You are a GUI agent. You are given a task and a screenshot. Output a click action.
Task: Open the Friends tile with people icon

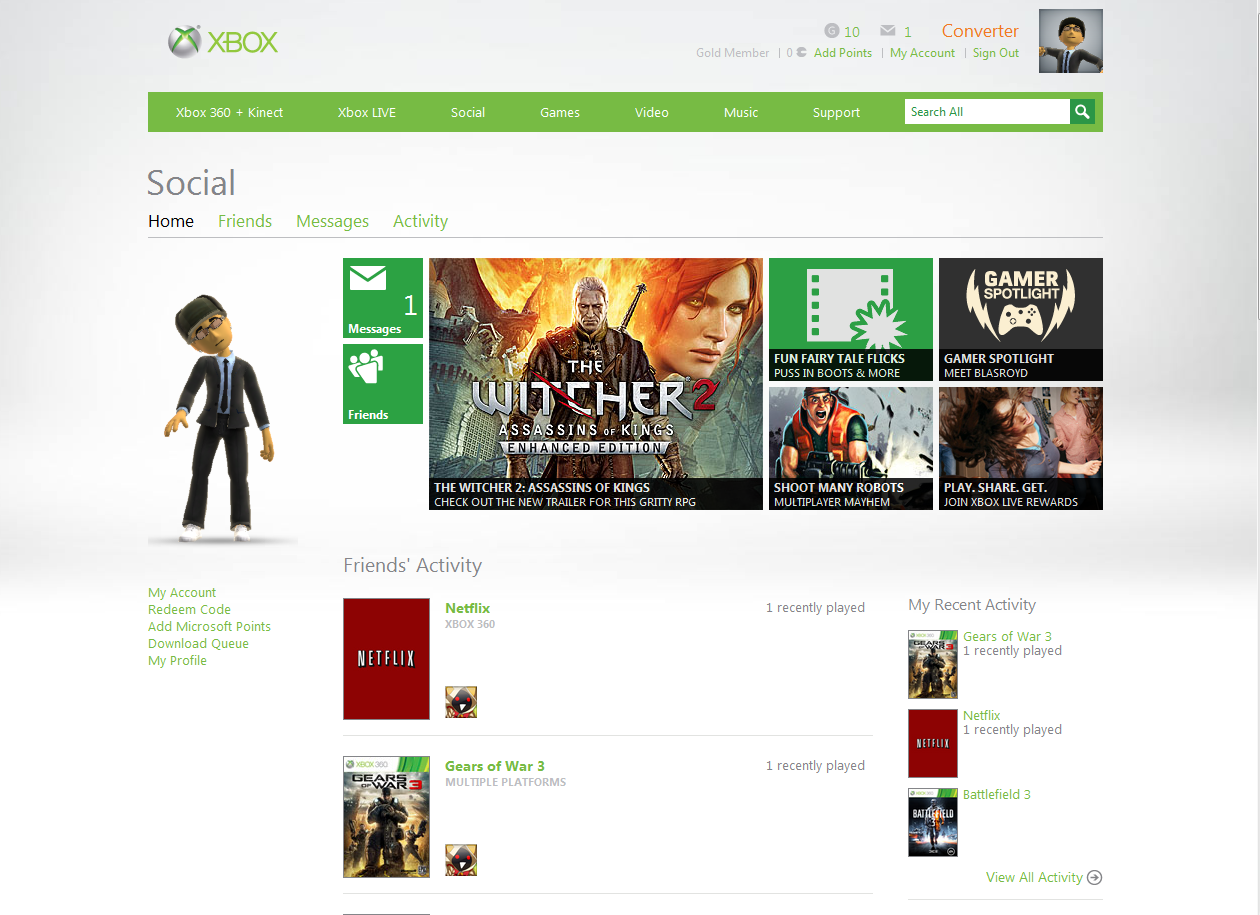point(383,384)
